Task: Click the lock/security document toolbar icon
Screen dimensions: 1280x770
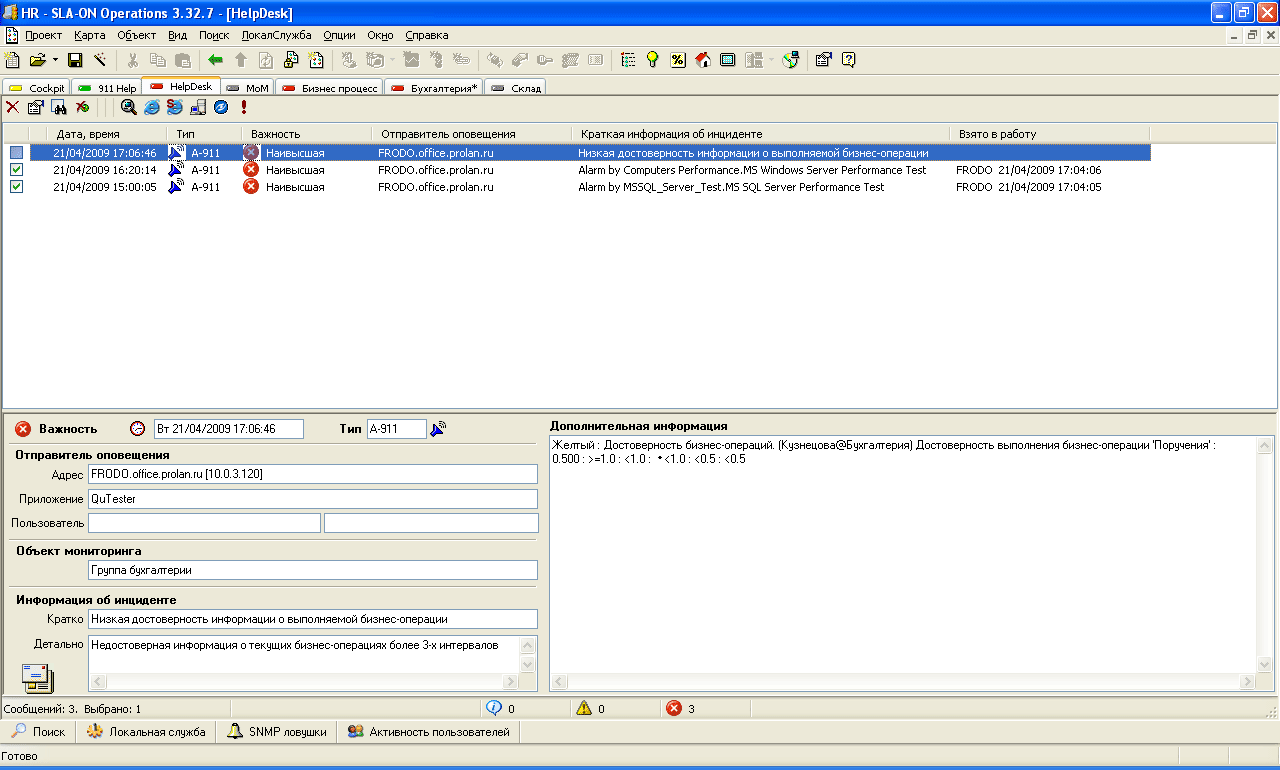Action: (x=291, y=60)
